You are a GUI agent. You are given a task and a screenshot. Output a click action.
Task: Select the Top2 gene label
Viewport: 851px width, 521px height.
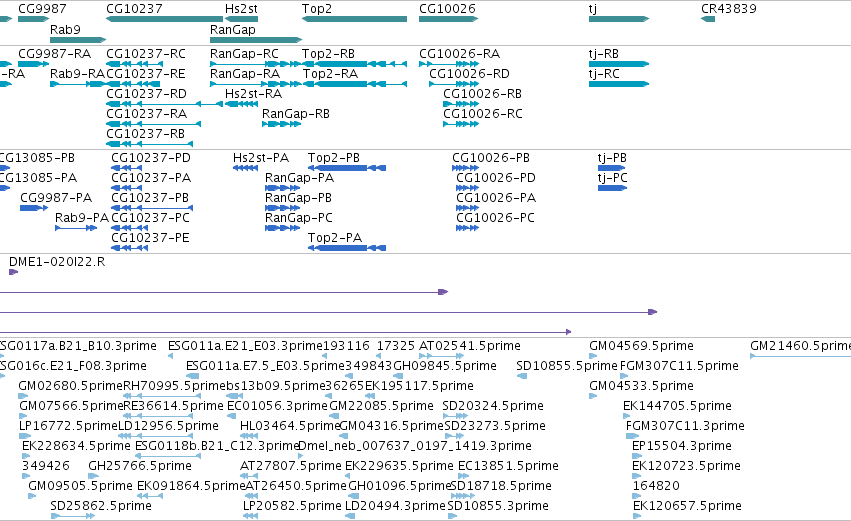click(317, 9)
